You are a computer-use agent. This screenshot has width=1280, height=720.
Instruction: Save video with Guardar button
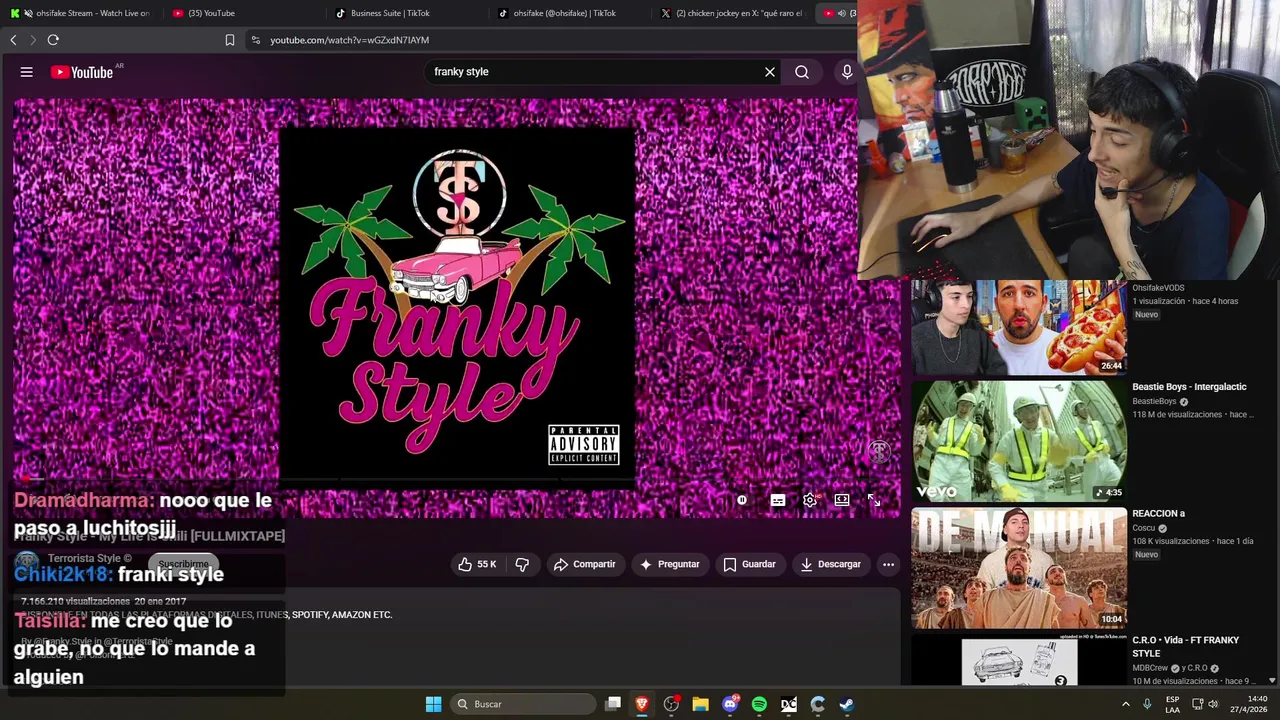[x=750, y=564]
